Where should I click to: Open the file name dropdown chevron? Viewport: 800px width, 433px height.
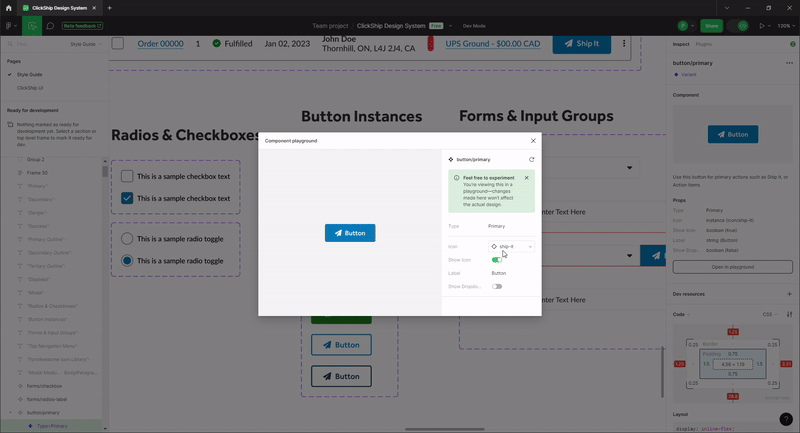click(x=450, y=26)
